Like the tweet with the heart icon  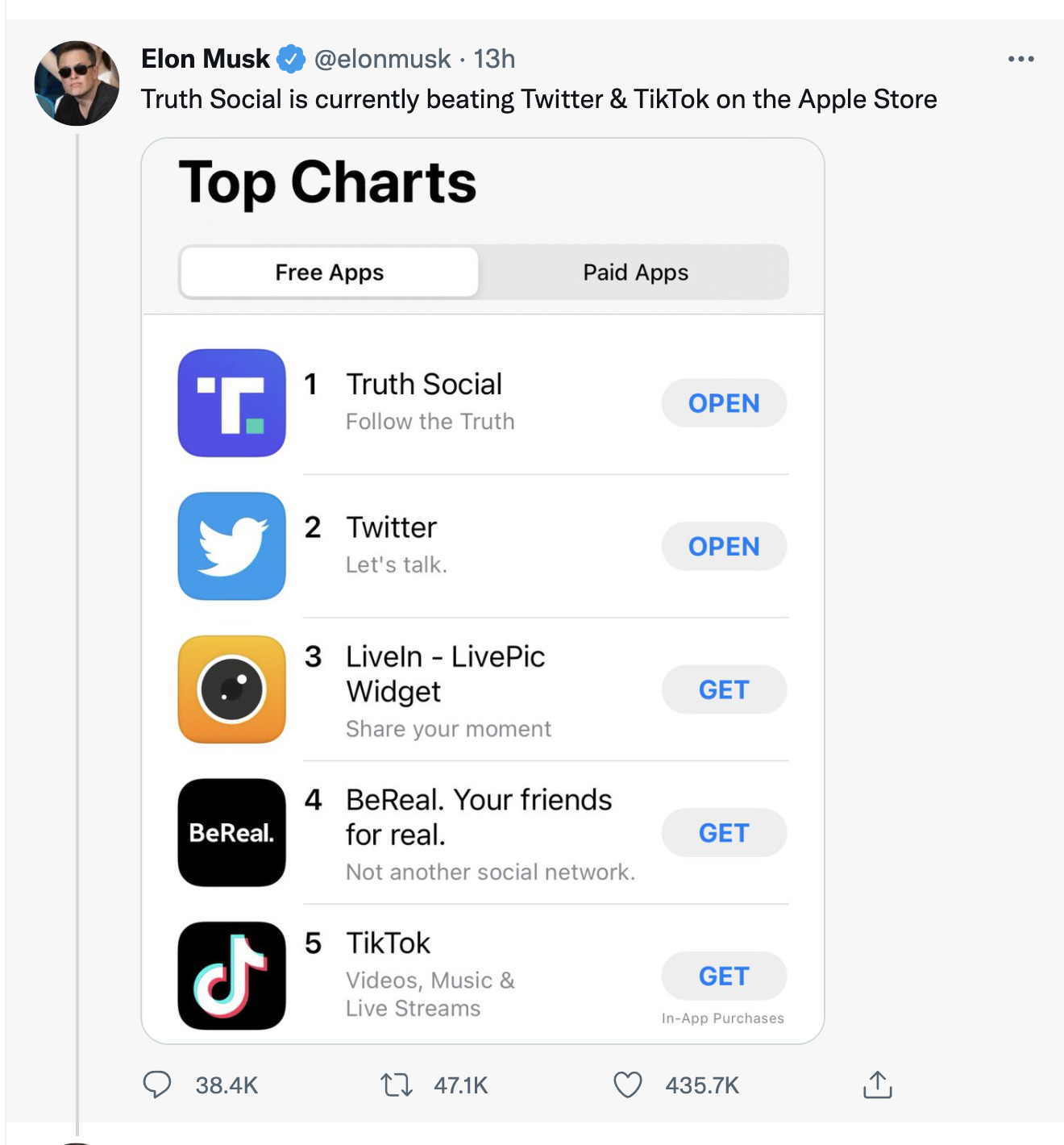click(628, 1085)
